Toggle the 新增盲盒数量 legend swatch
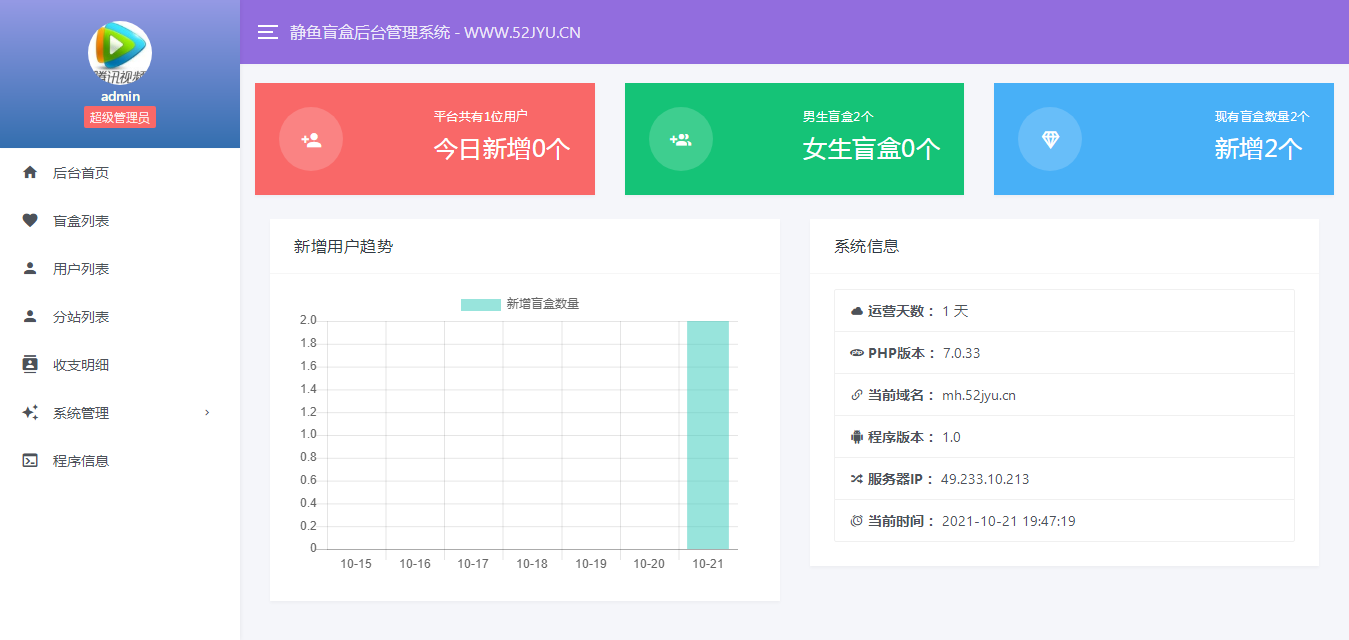Screen dimensions: 1349x640 (x=480, y=304)
